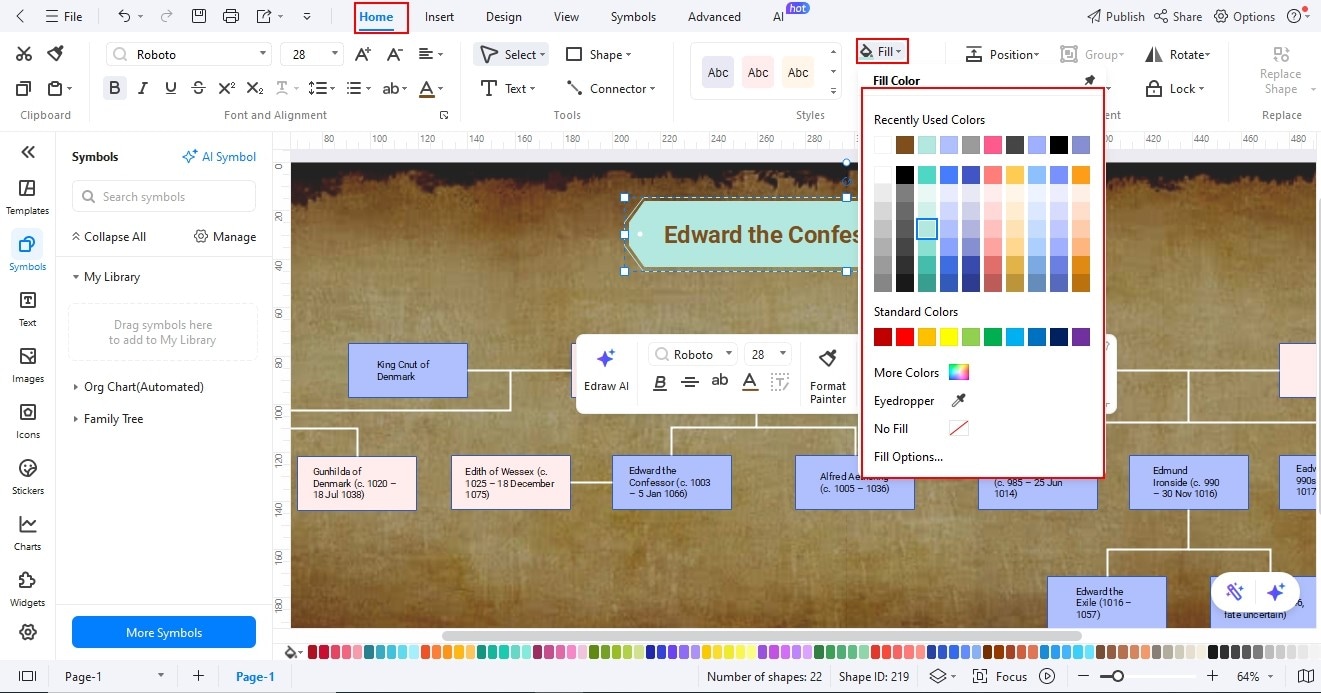Open Edraw AI from the floating toolbar
The width and height of the screenshot is (1321, 693).
click(x=605, y=372)
